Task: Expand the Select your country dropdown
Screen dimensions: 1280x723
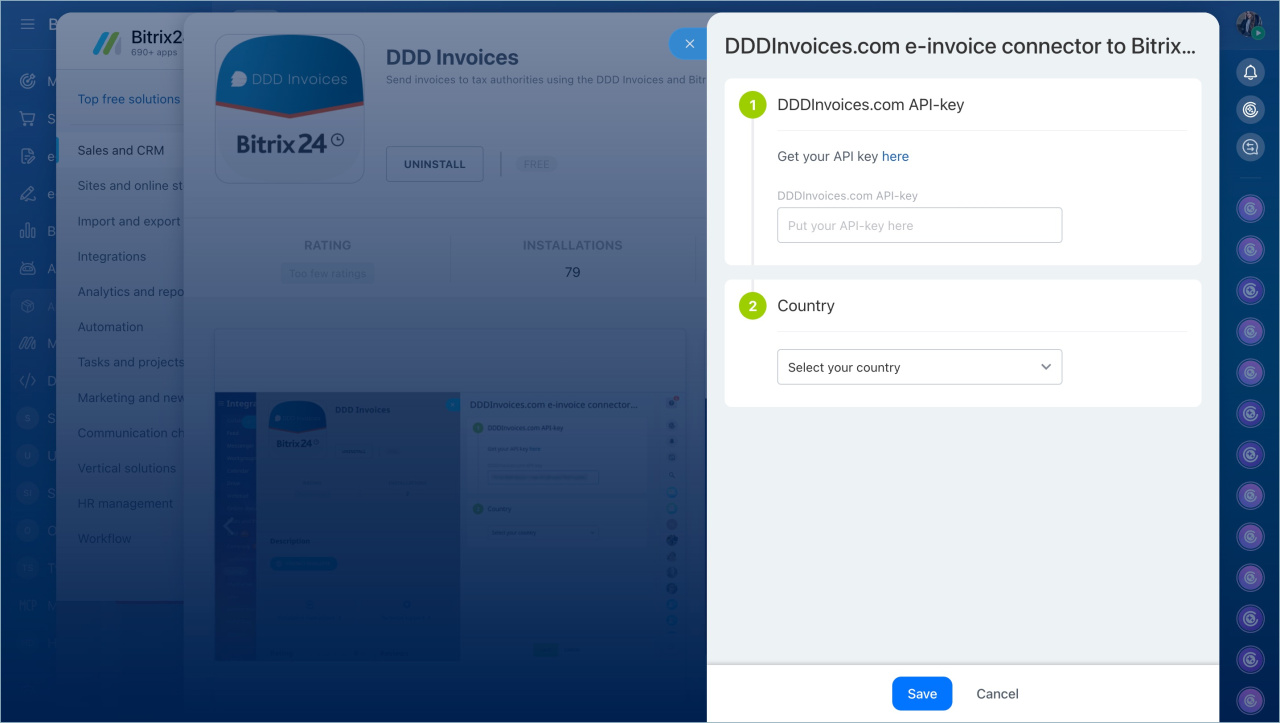Action: click(919, 367)
